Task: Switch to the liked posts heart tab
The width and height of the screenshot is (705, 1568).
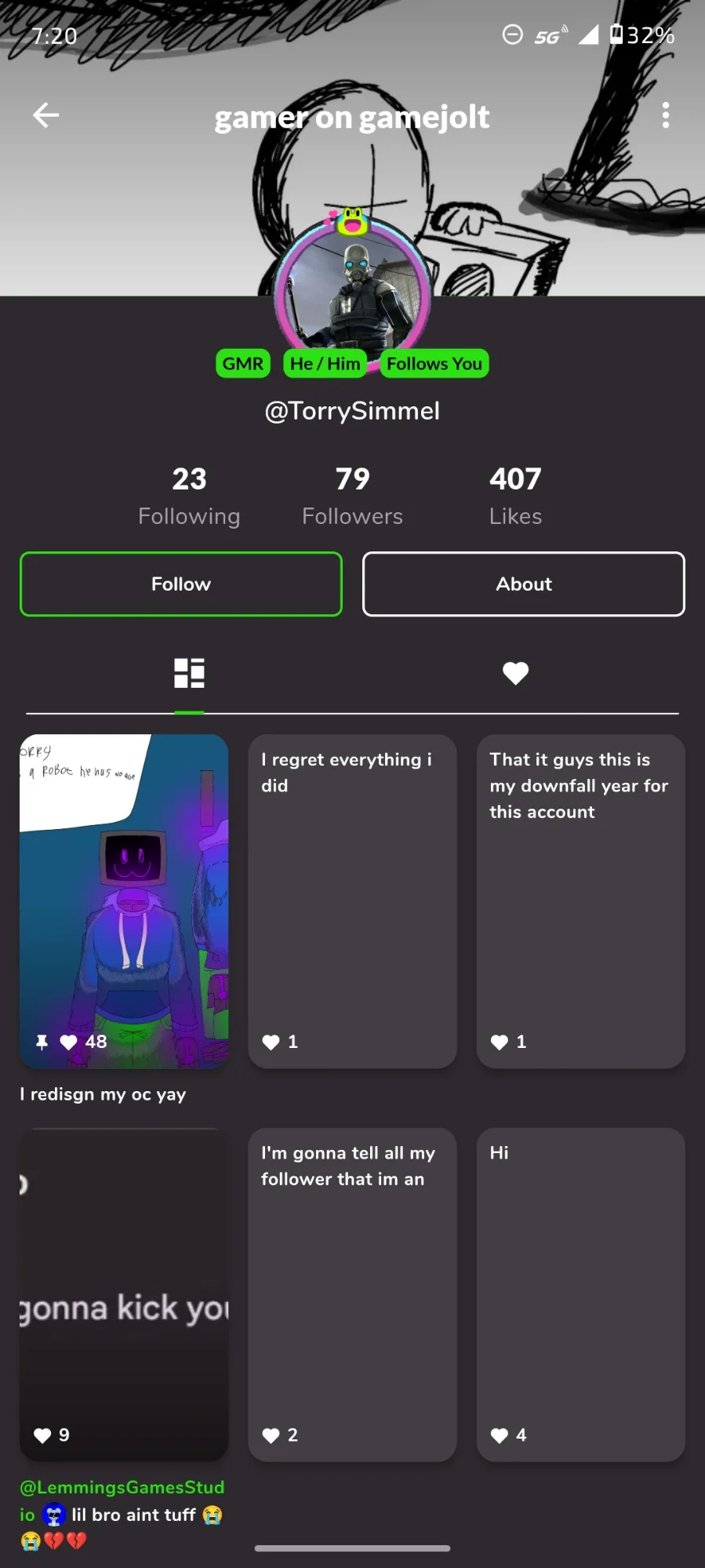Action: tap(515, 673)
